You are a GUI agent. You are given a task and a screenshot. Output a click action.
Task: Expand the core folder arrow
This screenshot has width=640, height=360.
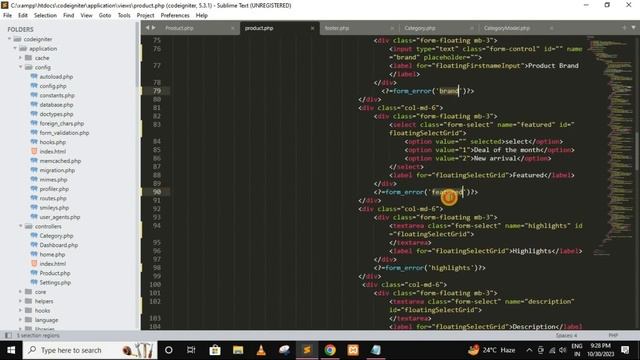pos(20,292)
